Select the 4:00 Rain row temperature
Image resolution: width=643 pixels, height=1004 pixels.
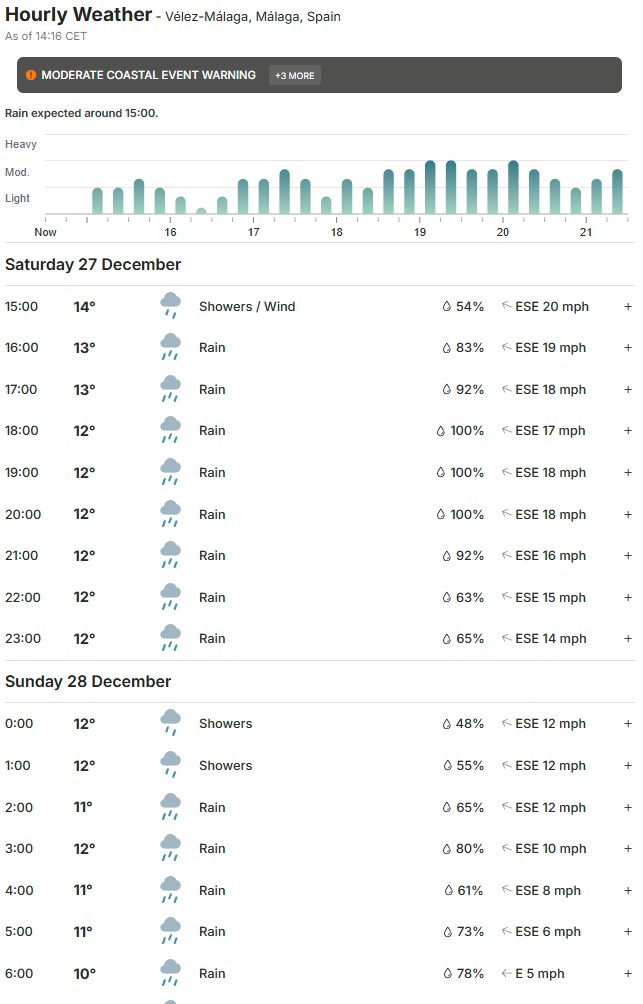pos(84,891)
